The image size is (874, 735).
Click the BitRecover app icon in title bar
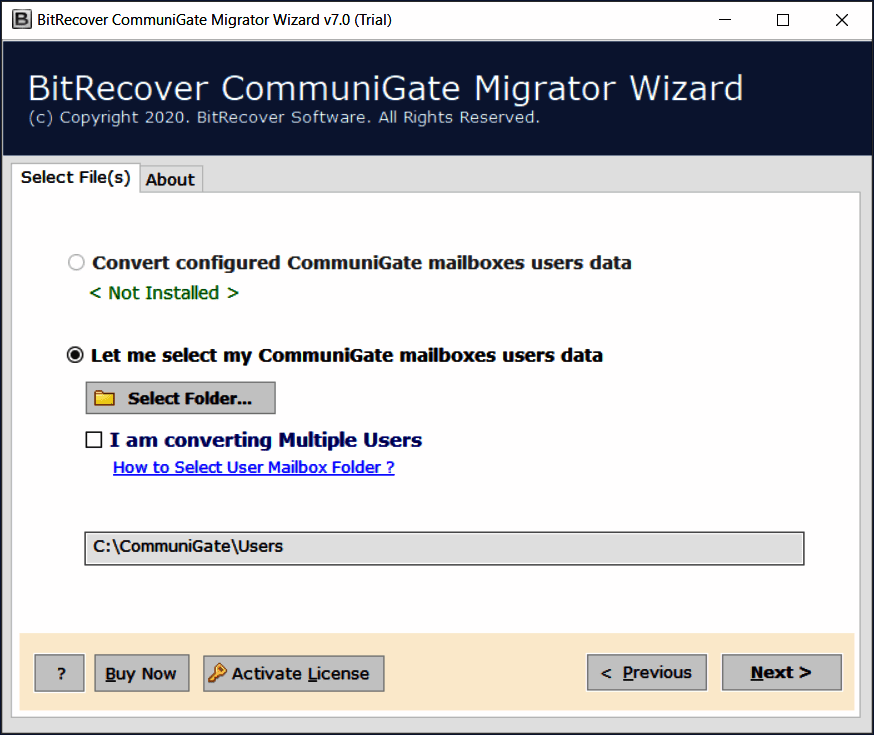point(17,20)
